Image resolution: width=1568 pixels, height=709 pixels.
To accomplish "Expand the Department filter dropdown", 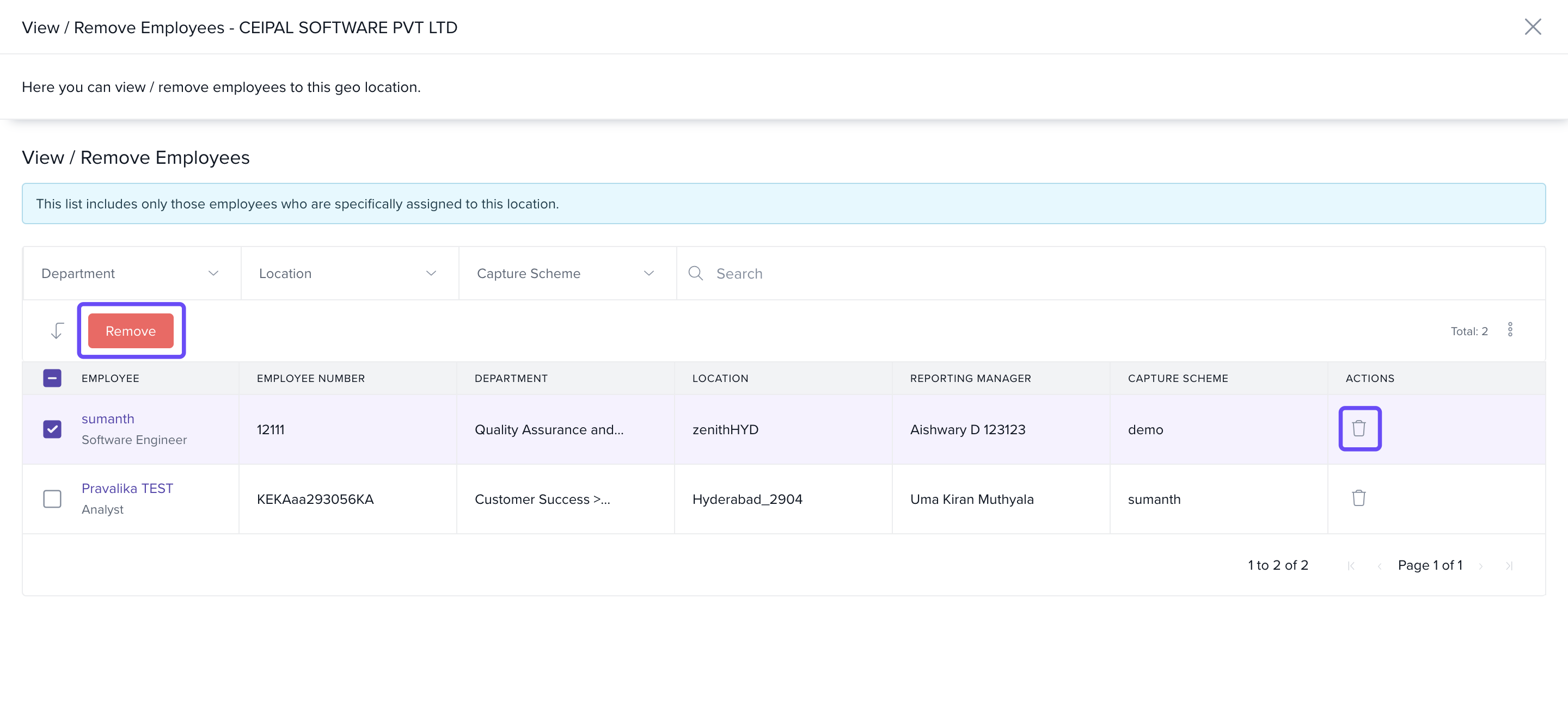I will pyautogui.click(x=130, y=273).
